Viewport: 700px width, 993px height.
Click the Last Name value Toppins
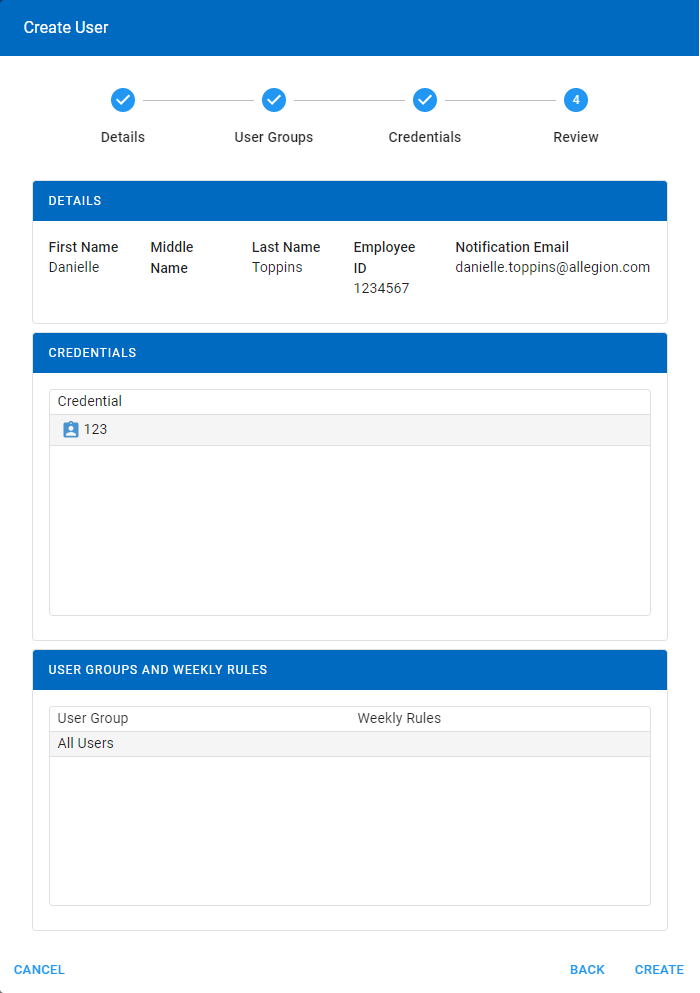click(277, 268)
